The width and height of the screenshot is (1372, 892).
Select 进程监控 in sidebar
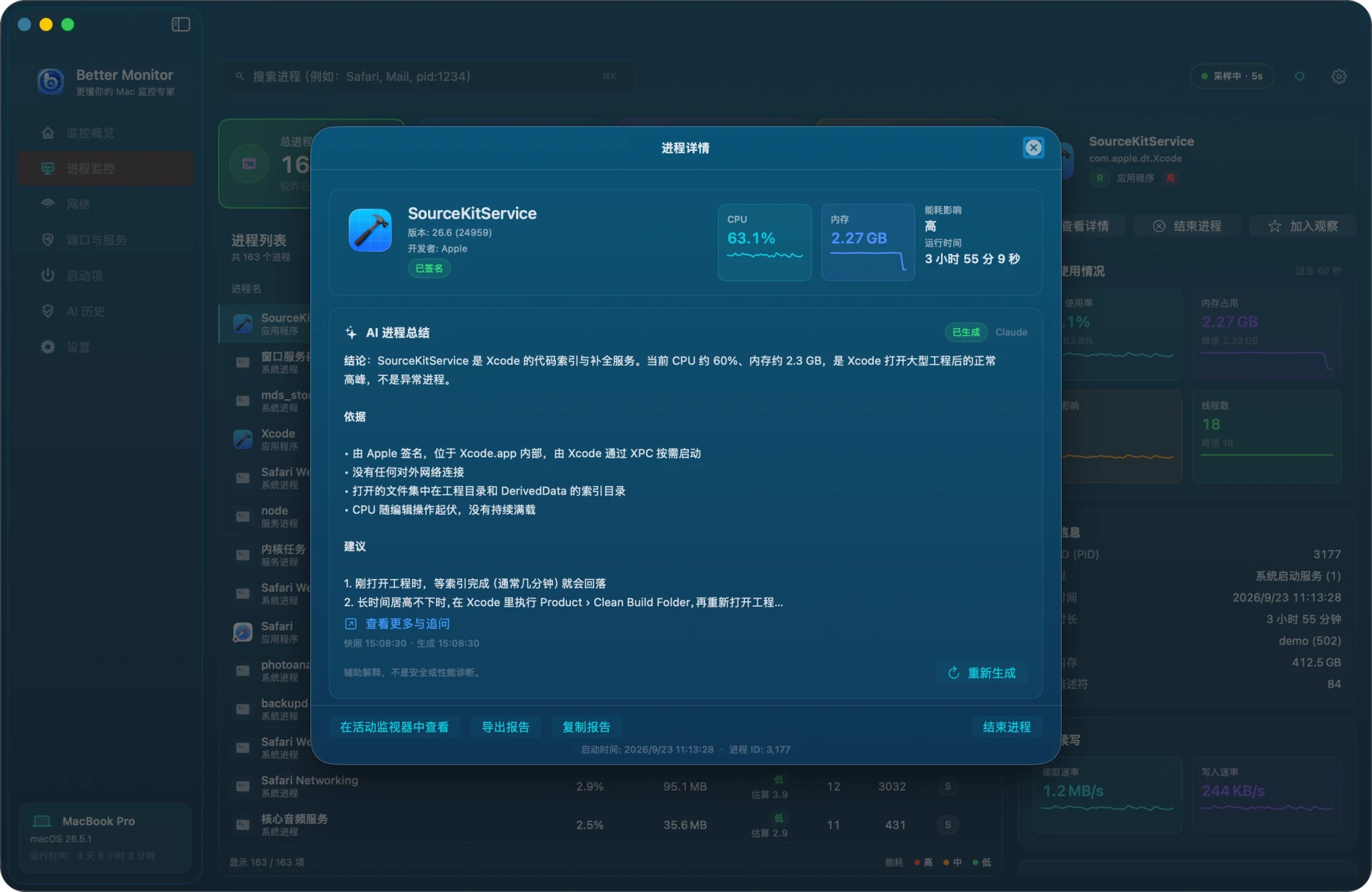106,169
